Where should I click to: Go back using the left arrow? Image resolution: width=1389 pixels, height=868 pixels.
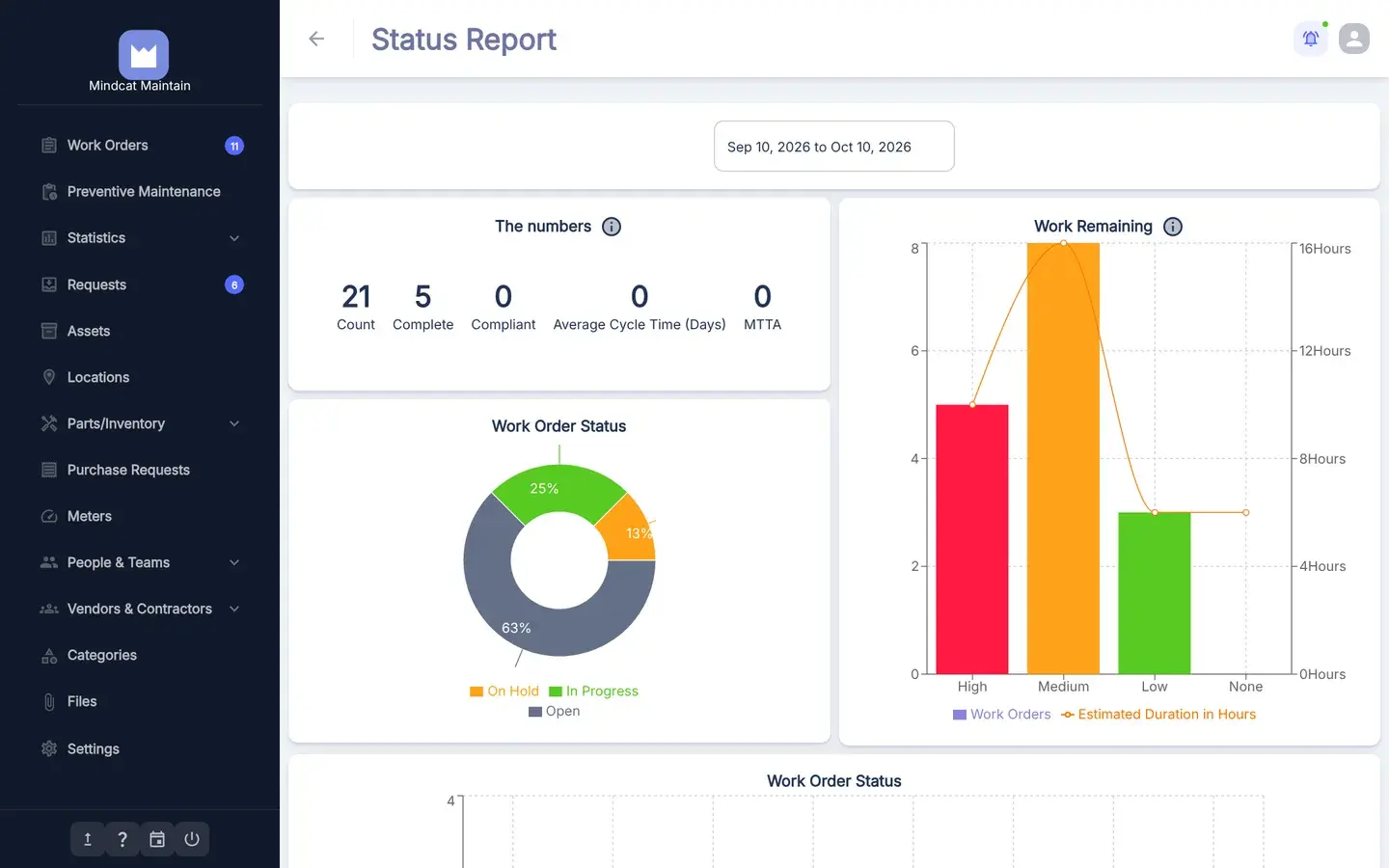(x=316, y=39)
